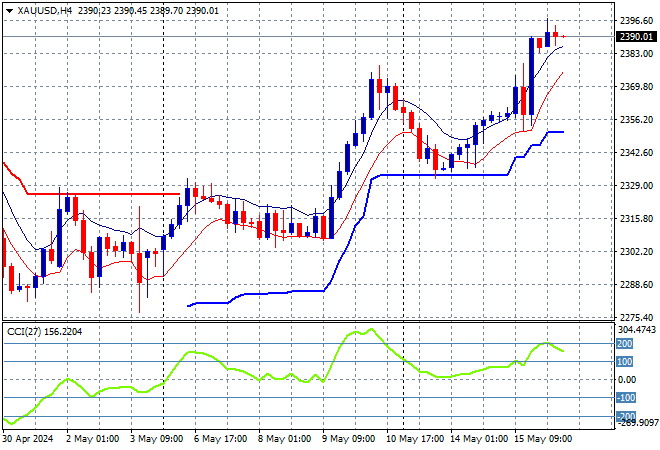Select the CCI 0.00 level label
The height and width of the screenshot is (450, 660).
[622, 380]
